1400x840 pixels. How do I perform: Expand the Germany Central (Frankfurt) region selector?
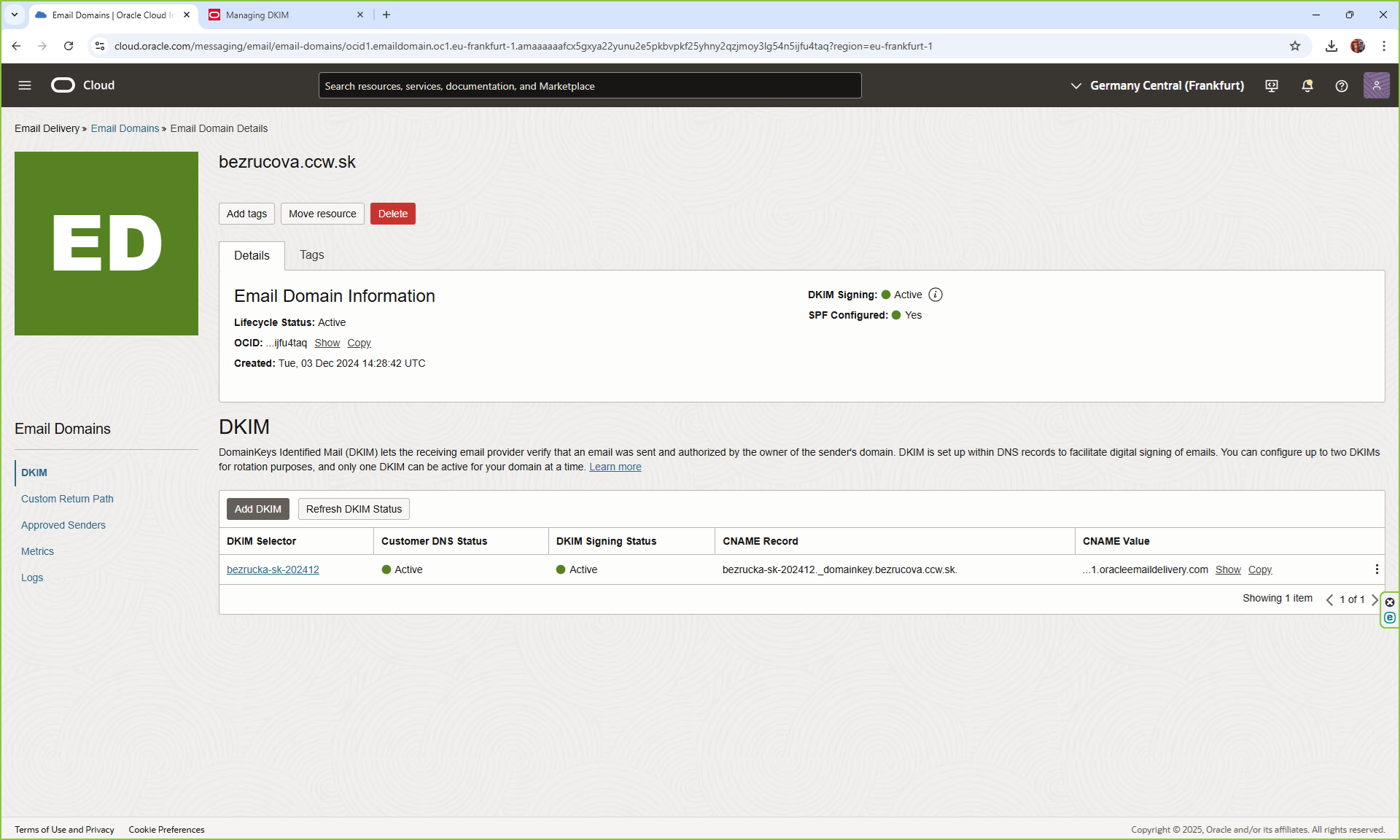(x=1157, y=85)
